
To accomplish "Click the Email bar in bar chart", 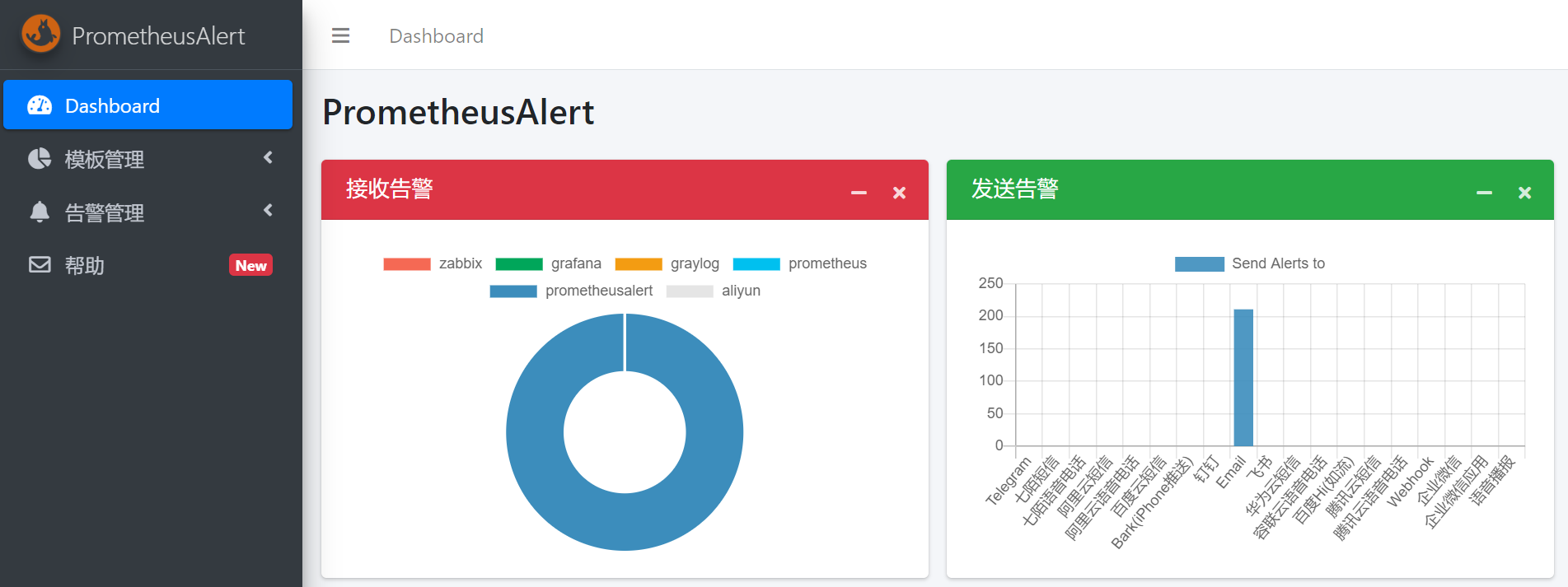I will click(1243, 378).
